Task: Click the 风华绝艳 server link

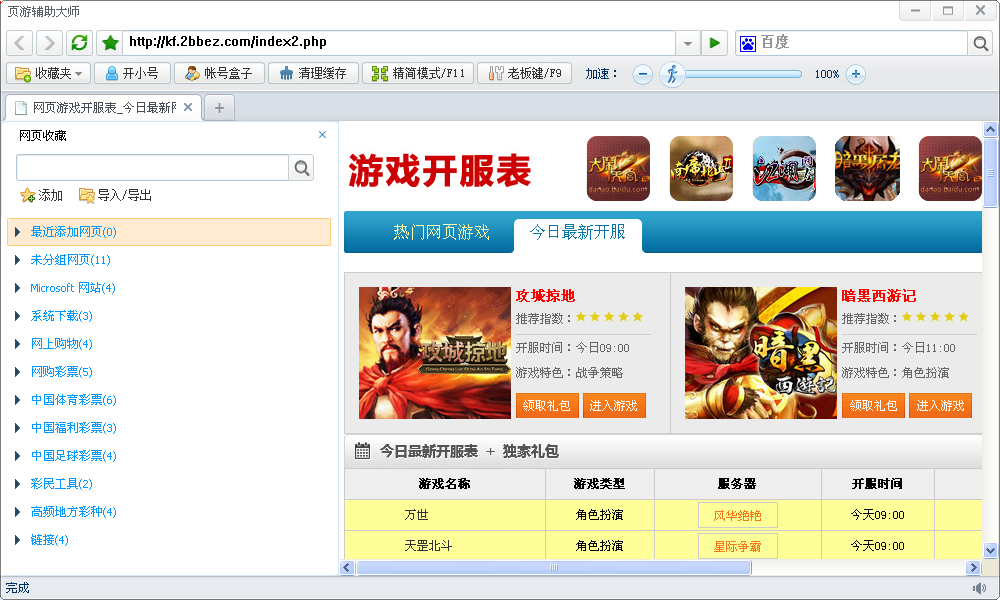Action: click(737, 515)
